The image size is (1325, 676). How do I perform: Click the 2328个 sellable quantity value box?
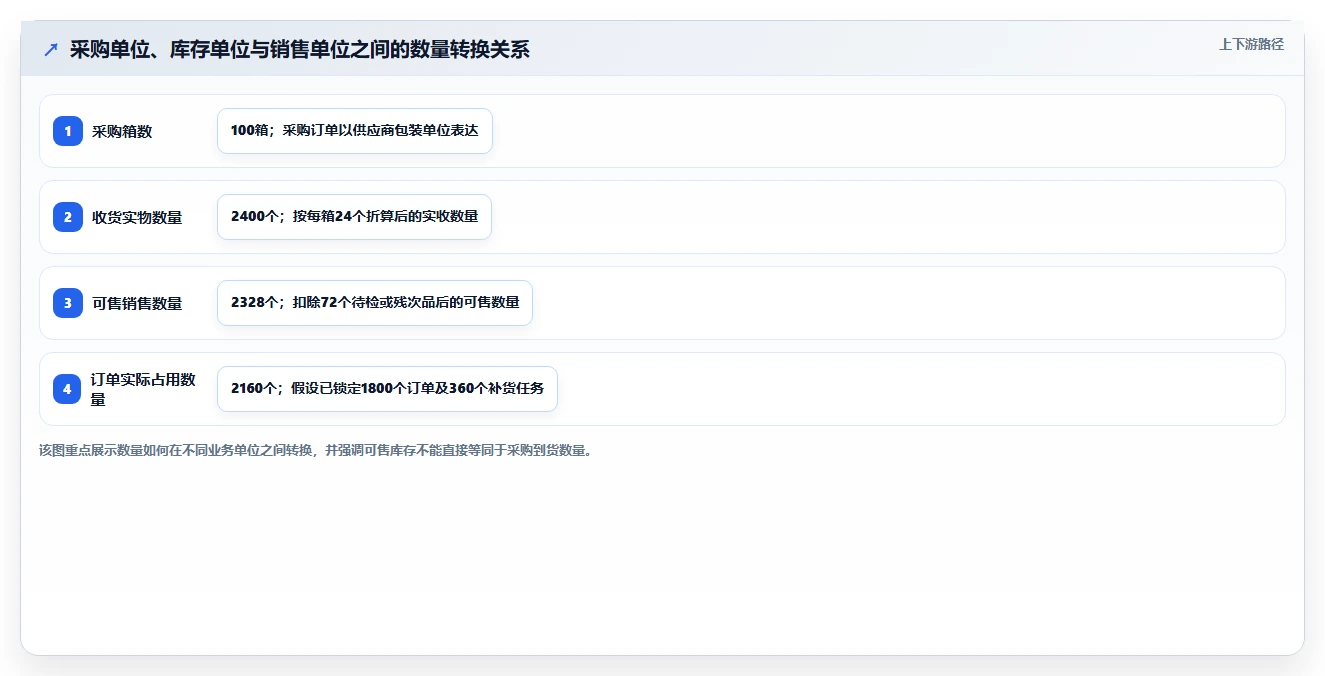coord(375,303)
